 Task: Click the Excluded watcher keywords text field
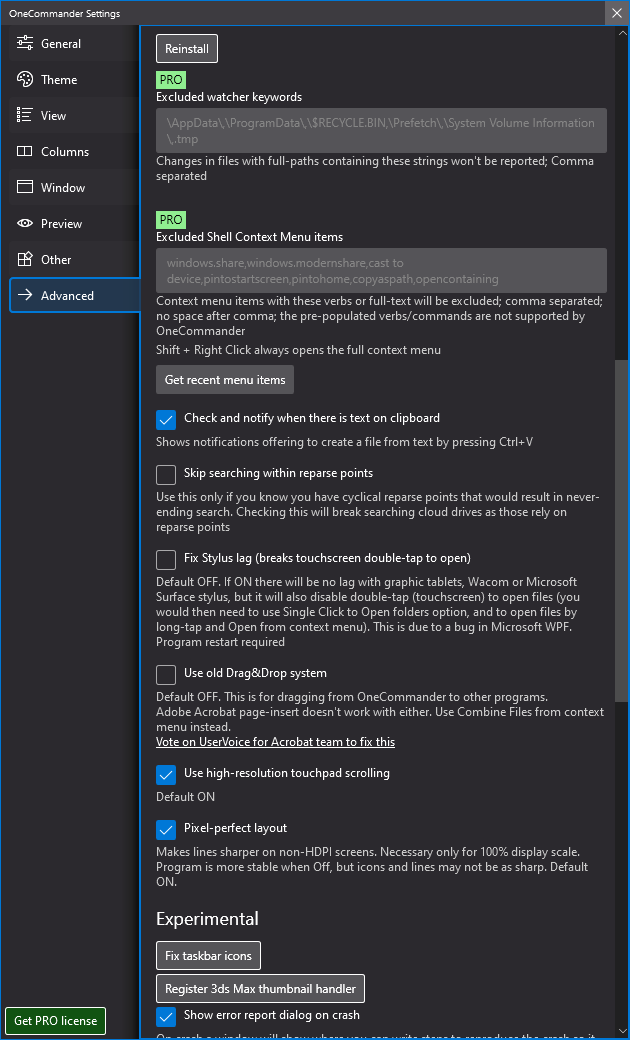point(381,130)
